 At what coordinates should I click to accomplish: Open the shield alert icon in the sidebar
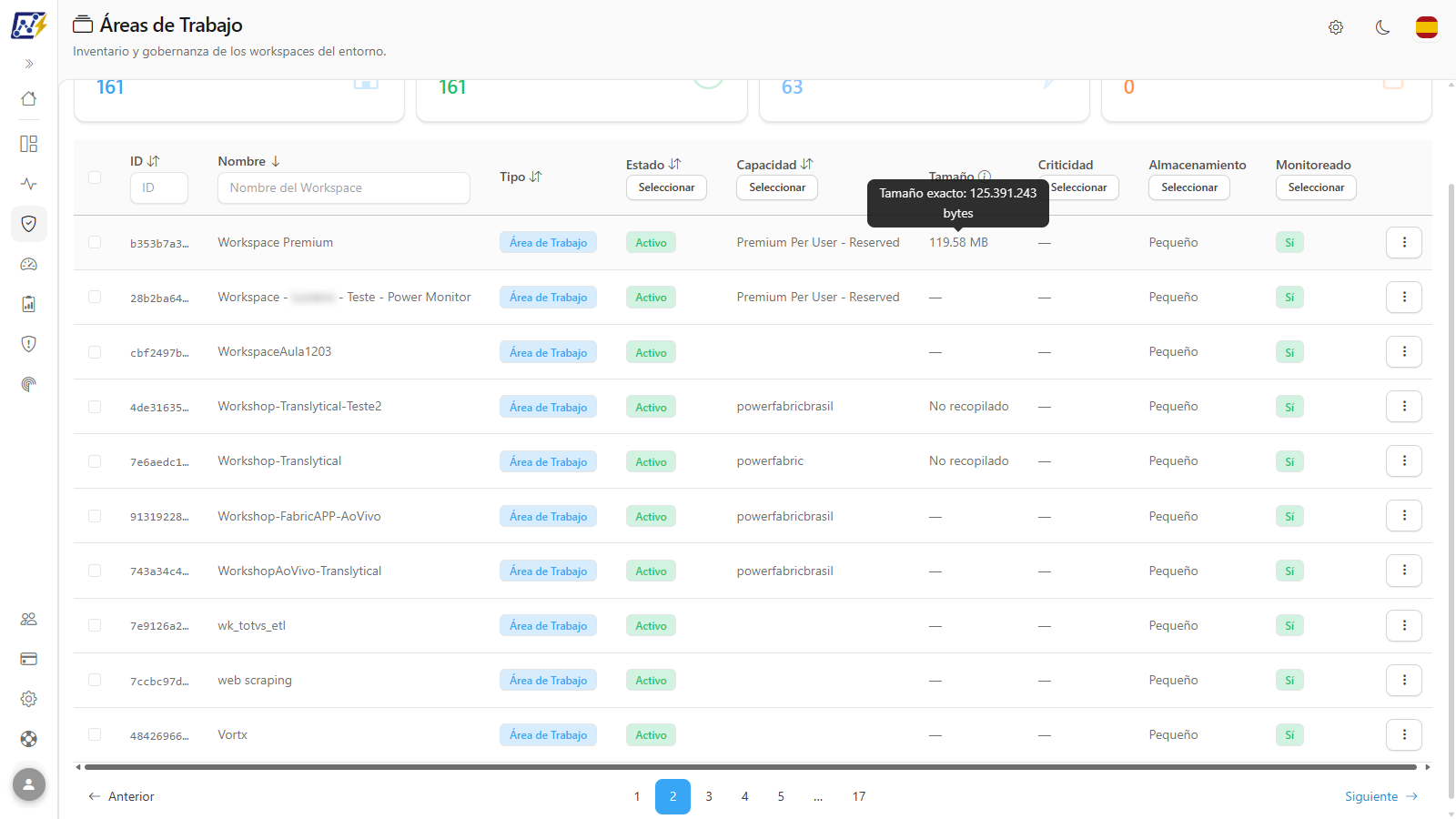click(29, 344)
